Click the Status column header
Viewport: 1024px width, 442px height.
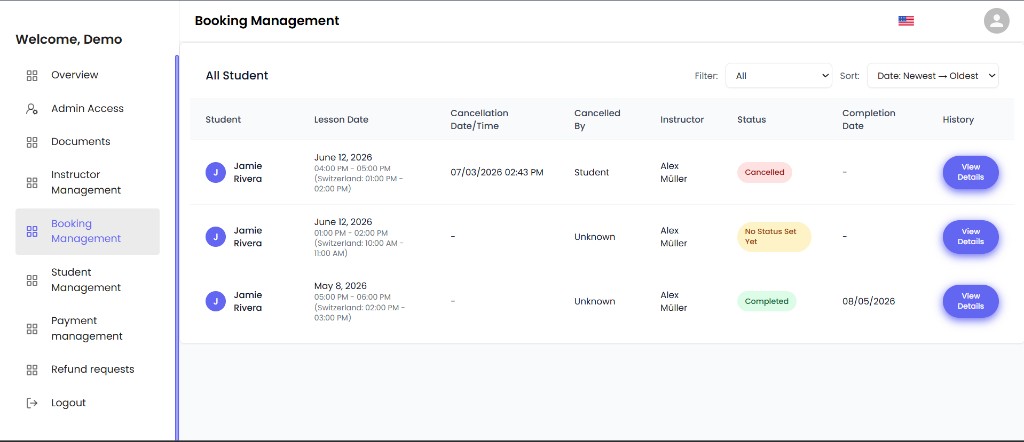[x=752, y=119]
